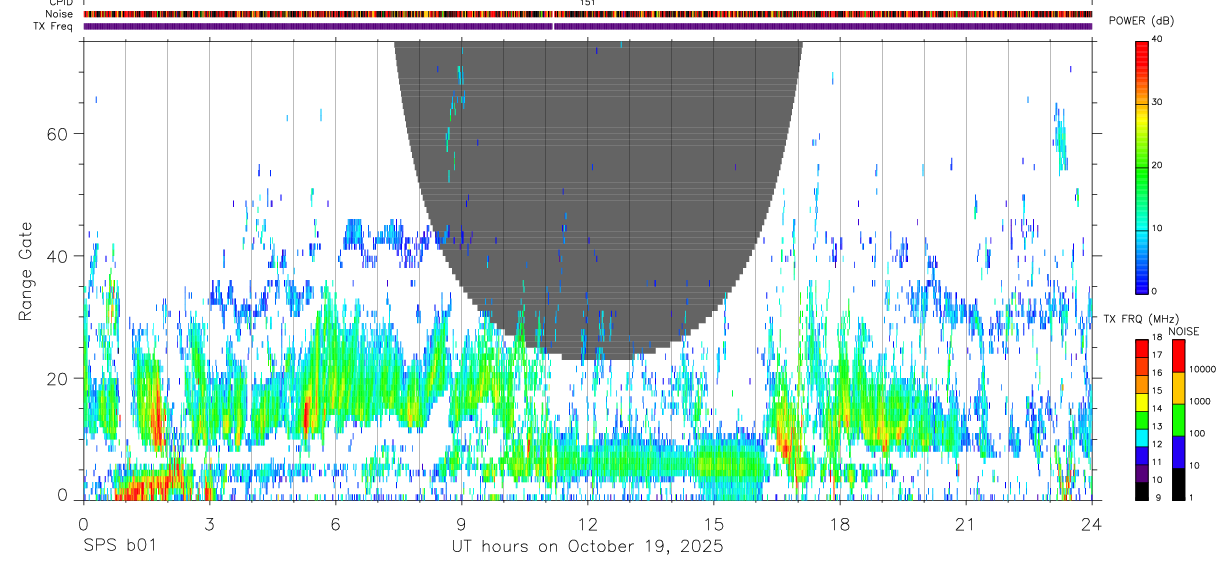Click the 12 tick on UT hours axis
1228x567 pixels.
pyautogui.click(x=588, y=524)
